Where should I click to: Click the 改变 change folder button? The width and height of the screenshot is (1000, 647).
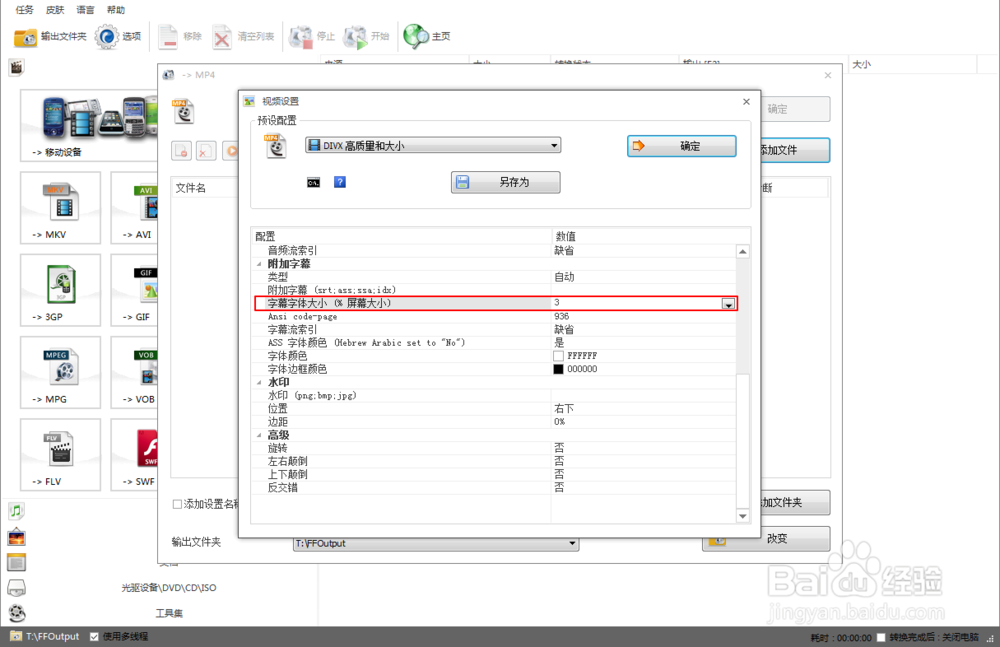click(x=766, y=539)
